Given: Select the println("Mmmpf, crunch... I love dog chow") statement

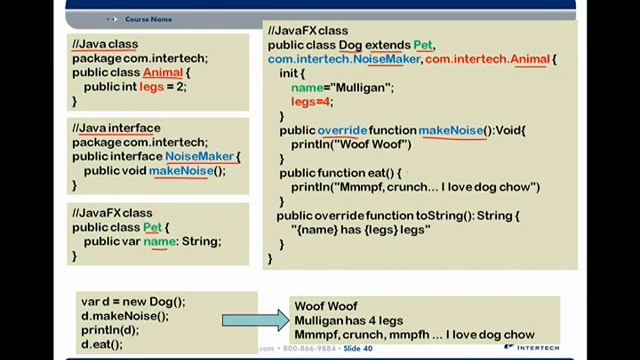Looking at the screenshot, I should click(416, 187).
